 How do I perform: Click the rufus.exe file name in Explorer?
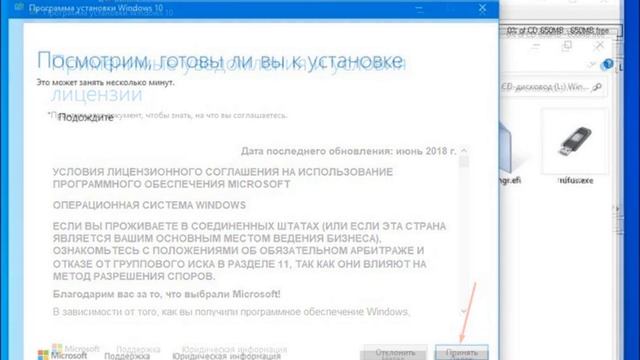pos(576,180)
